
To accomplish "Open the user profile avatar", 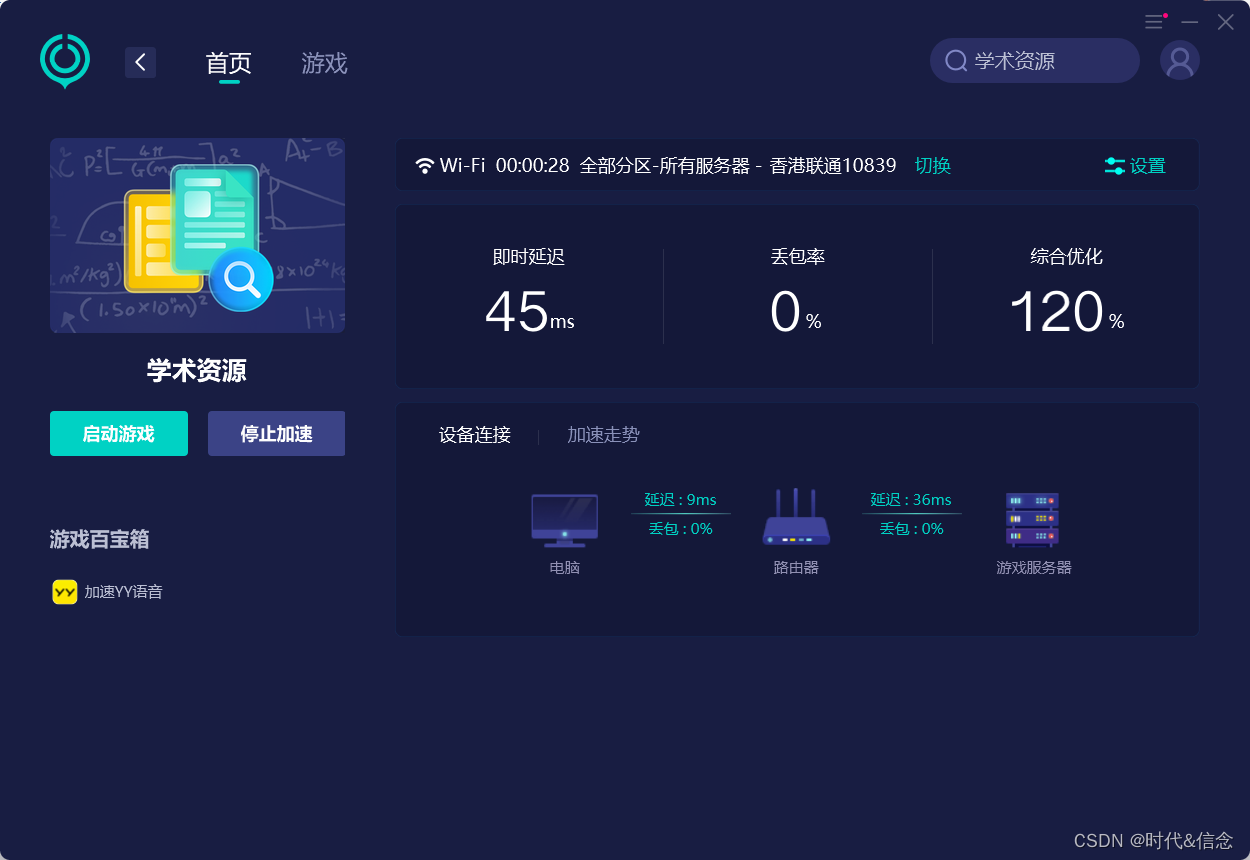I will [x=1179, y=61].
